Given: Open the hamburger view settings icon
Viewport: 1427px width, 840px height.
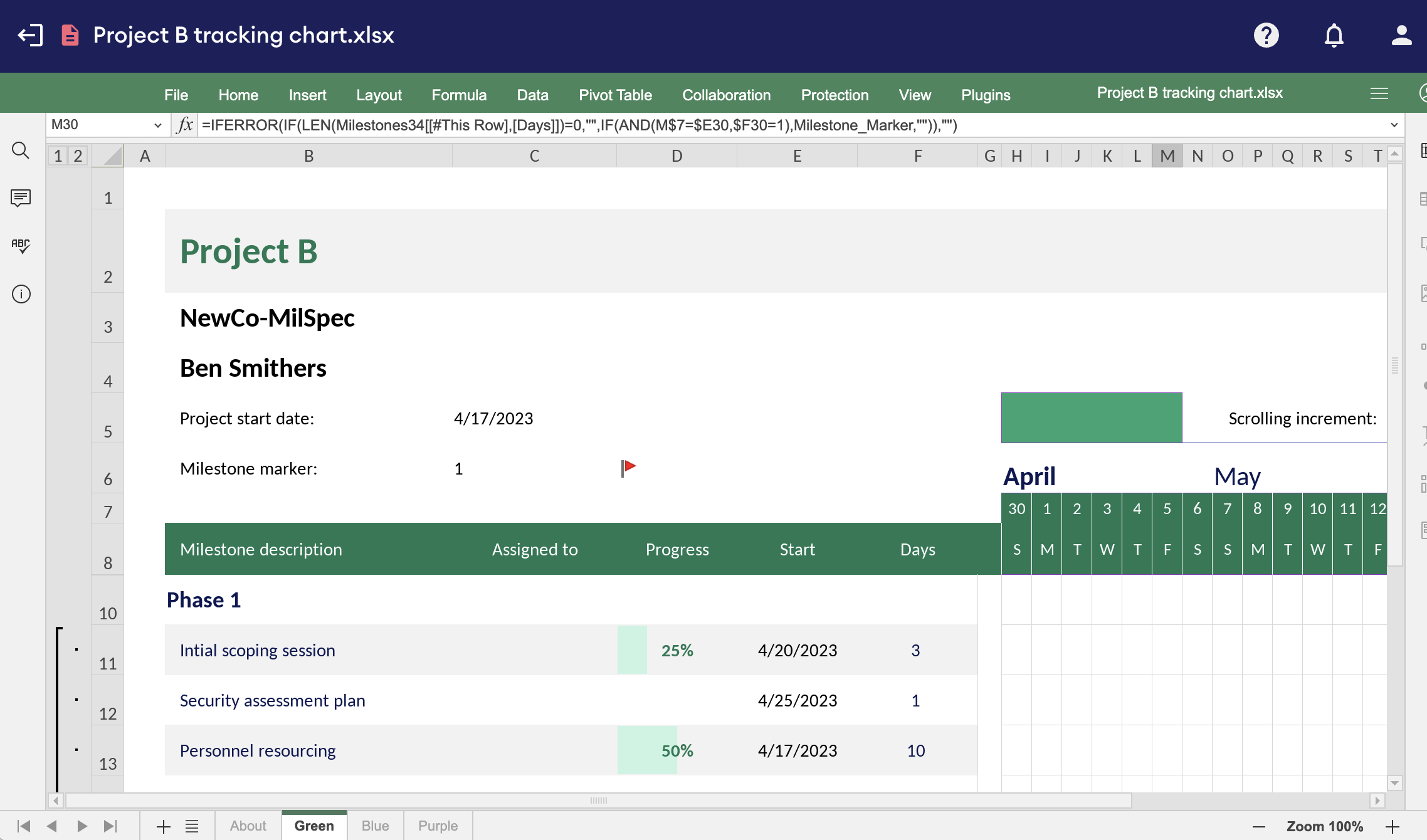Looking at the screenshot, I should [x=1379, y=94].
